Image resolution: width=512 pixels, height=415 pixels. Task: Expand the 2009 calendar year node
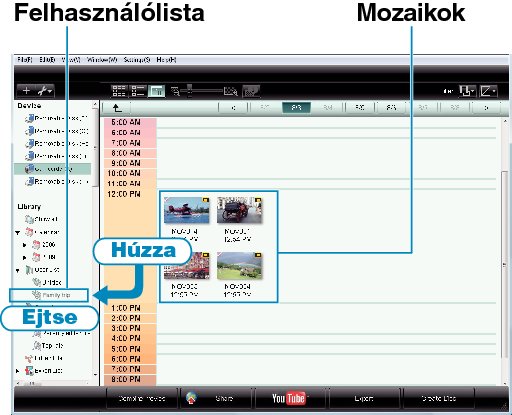(x=24, y=245)
